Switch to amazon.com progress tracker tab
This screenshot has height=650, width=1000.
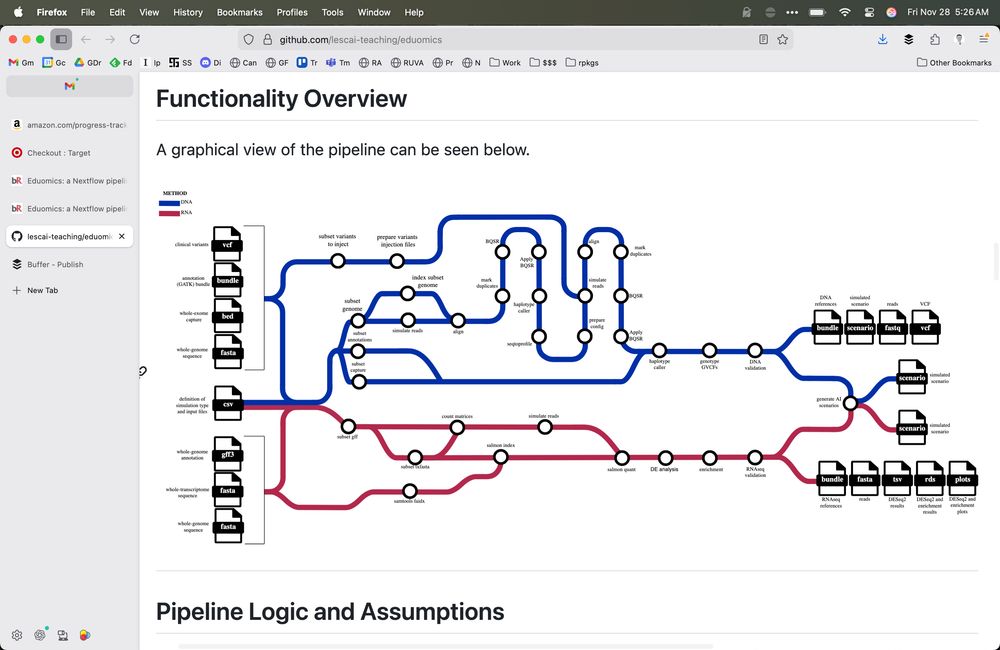click(x=70, y=125)
